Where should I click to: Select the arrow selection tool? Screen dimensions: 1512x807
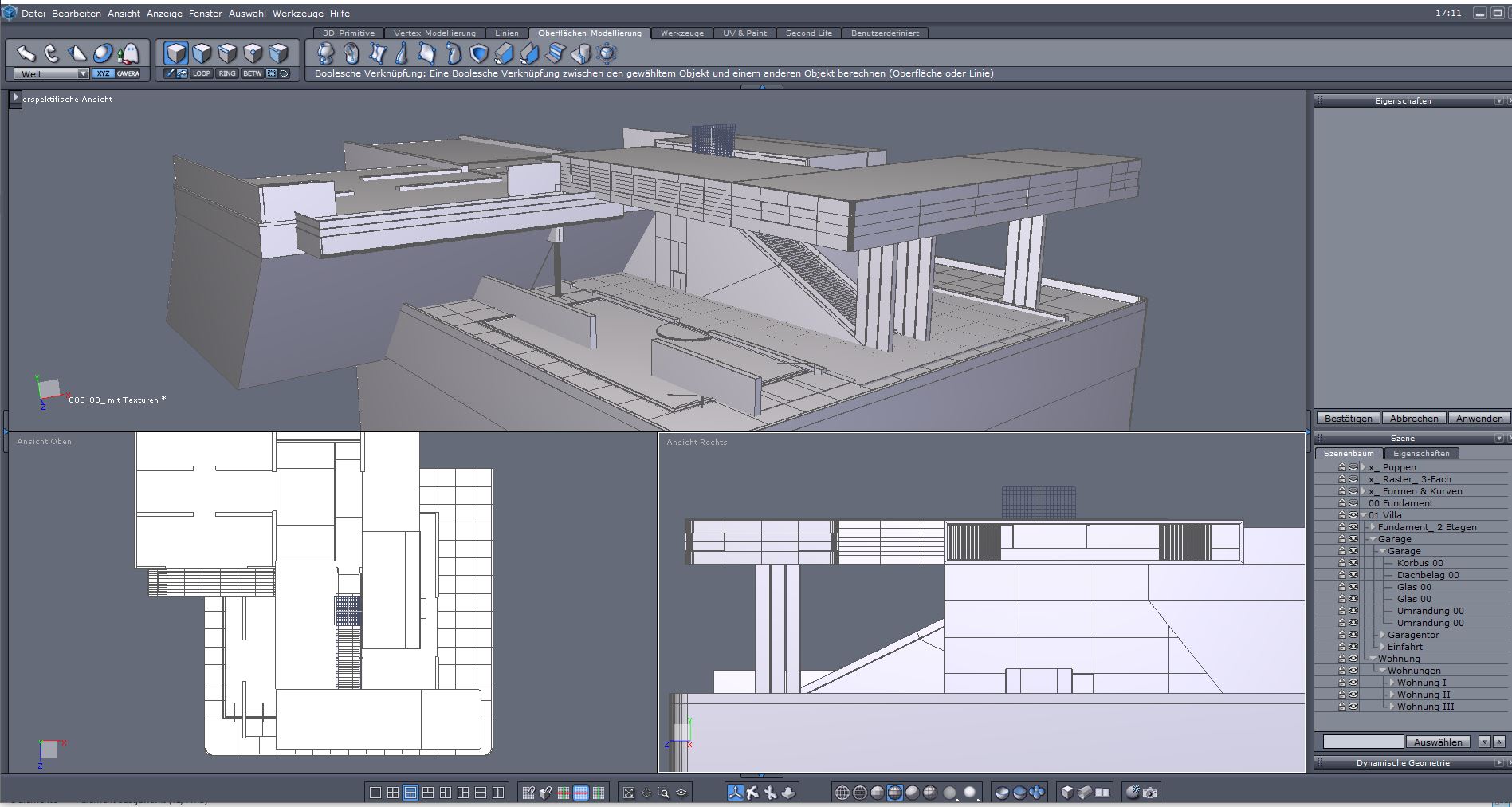coord(26,53)
